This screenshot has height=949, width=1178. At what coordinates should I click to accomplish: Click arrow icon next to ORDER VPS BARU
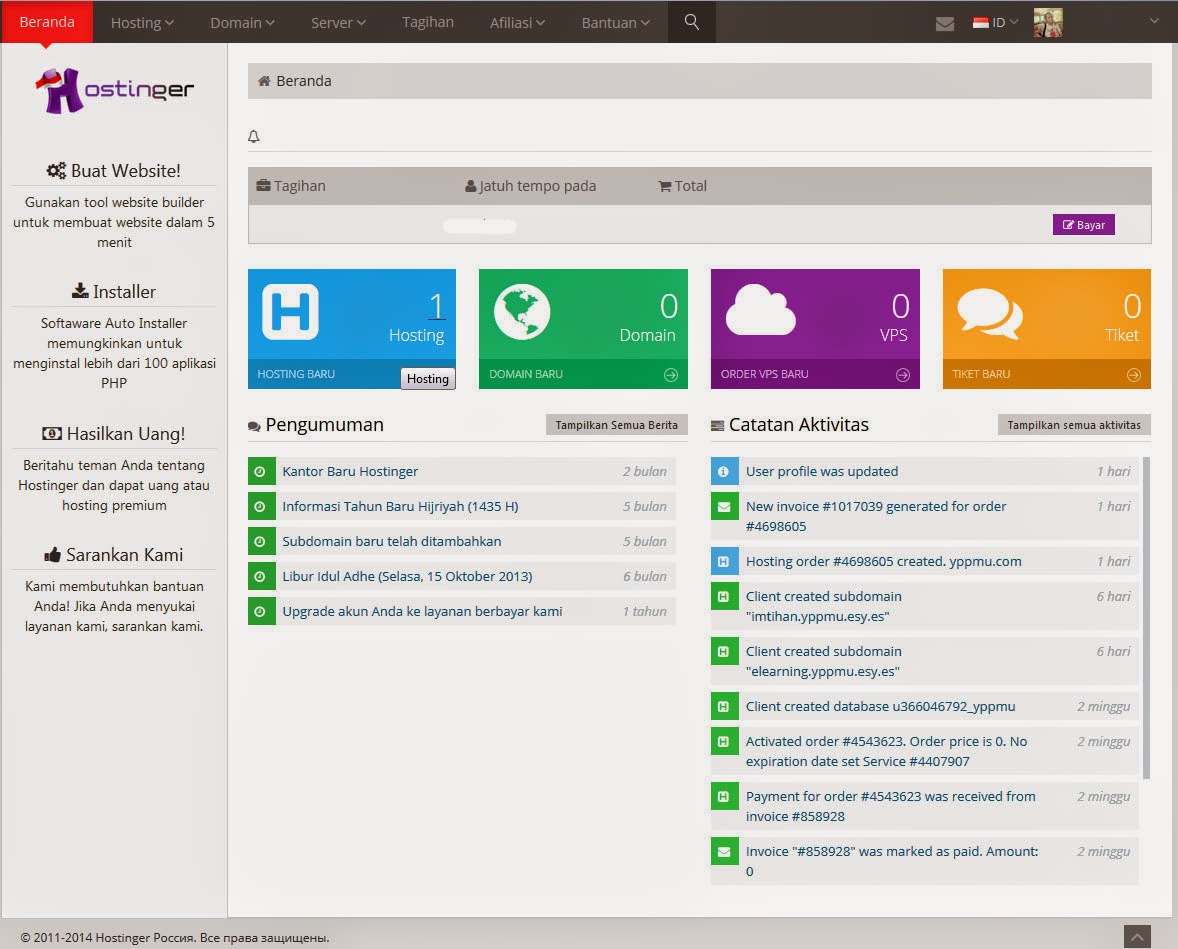(903, 374)
